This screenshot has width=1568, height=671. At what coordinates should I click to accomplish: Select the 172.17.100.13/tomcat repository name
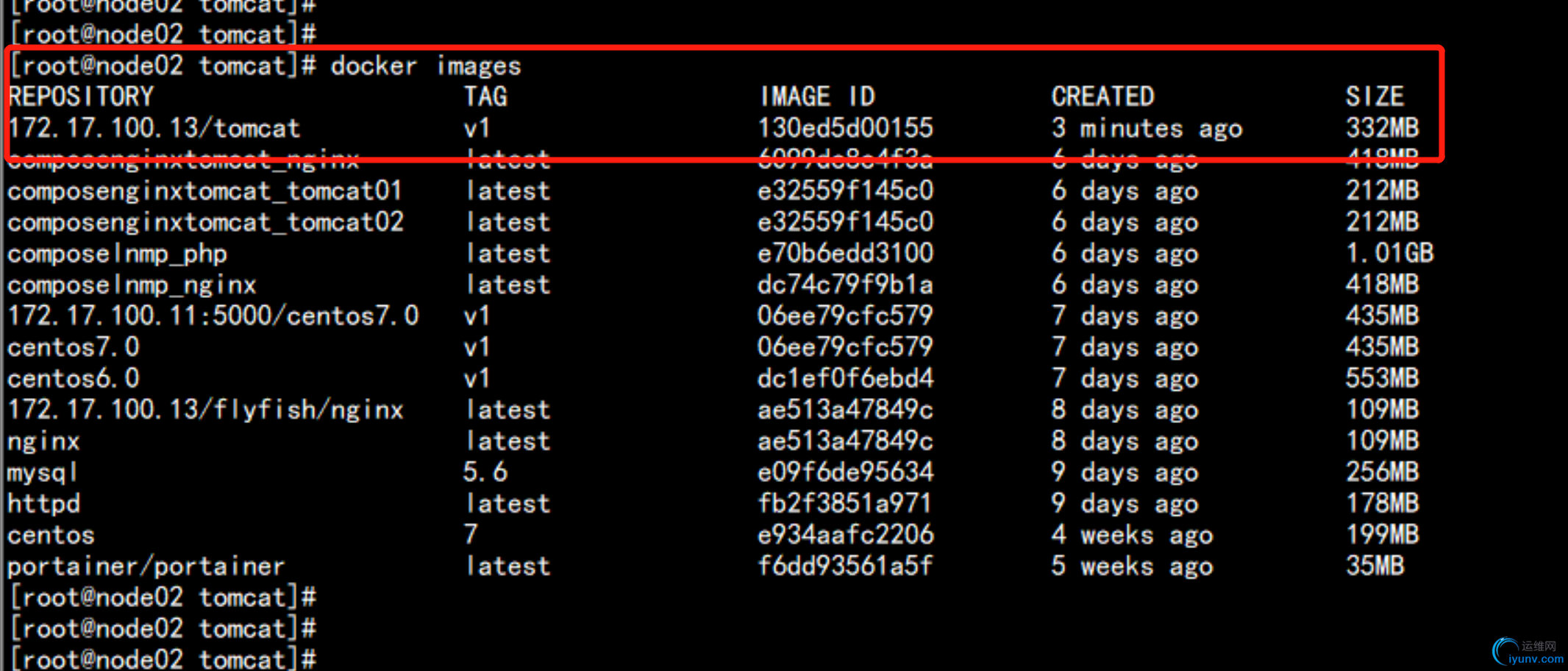click(154, 129)
